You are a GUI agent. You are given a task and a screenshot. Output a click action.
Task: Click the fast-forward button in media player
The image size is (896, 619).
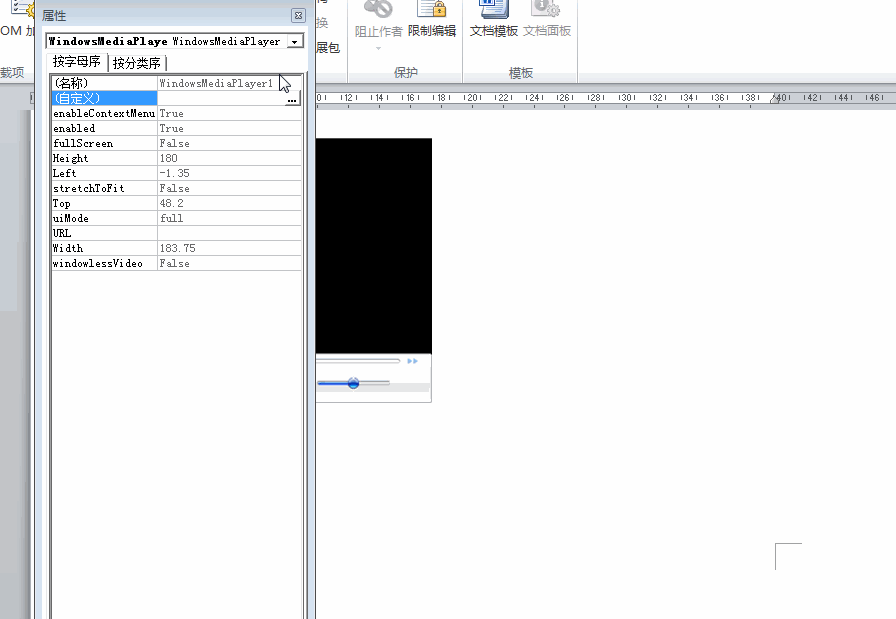(413, 361)
